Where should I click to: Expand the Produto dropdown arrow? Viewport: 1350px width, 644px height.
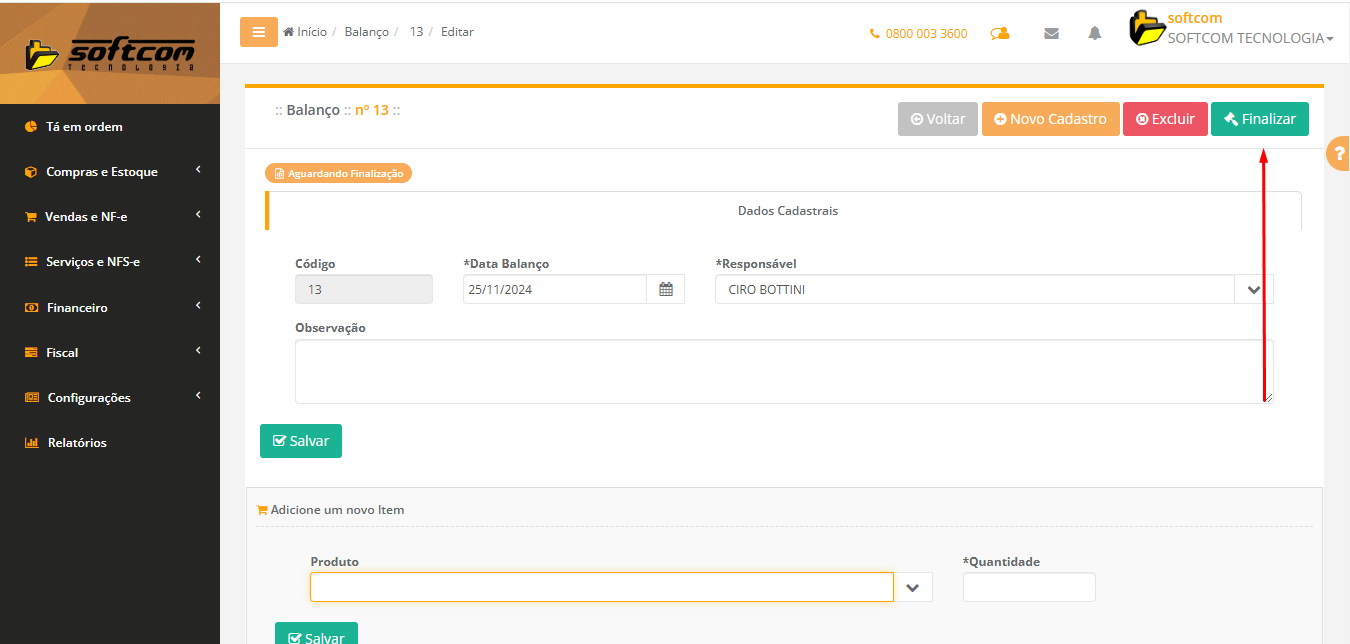[912, 588]
